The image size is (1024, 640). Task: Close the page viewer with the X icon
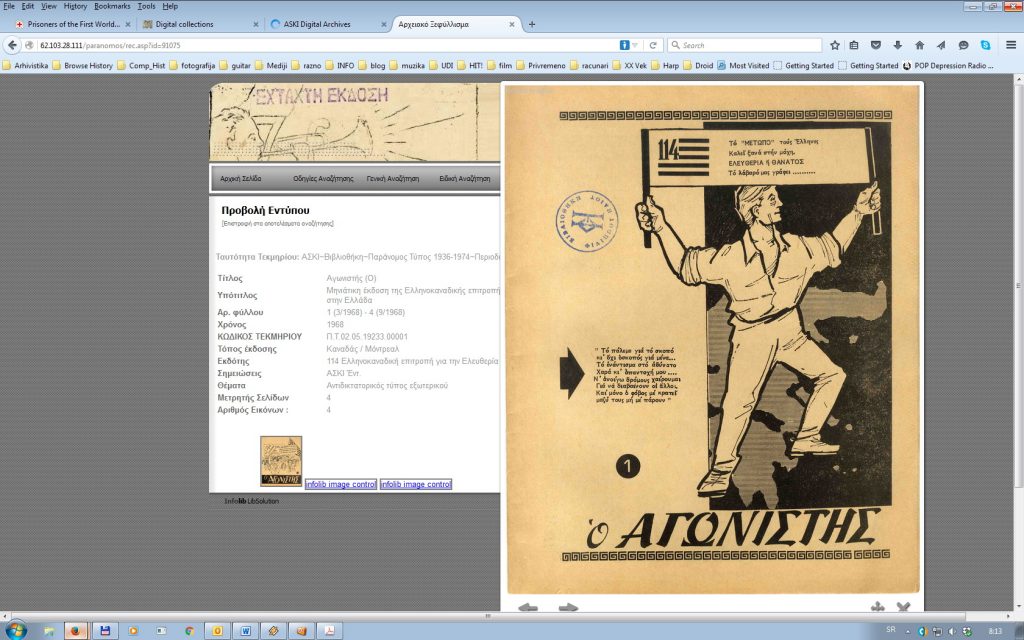903,607
